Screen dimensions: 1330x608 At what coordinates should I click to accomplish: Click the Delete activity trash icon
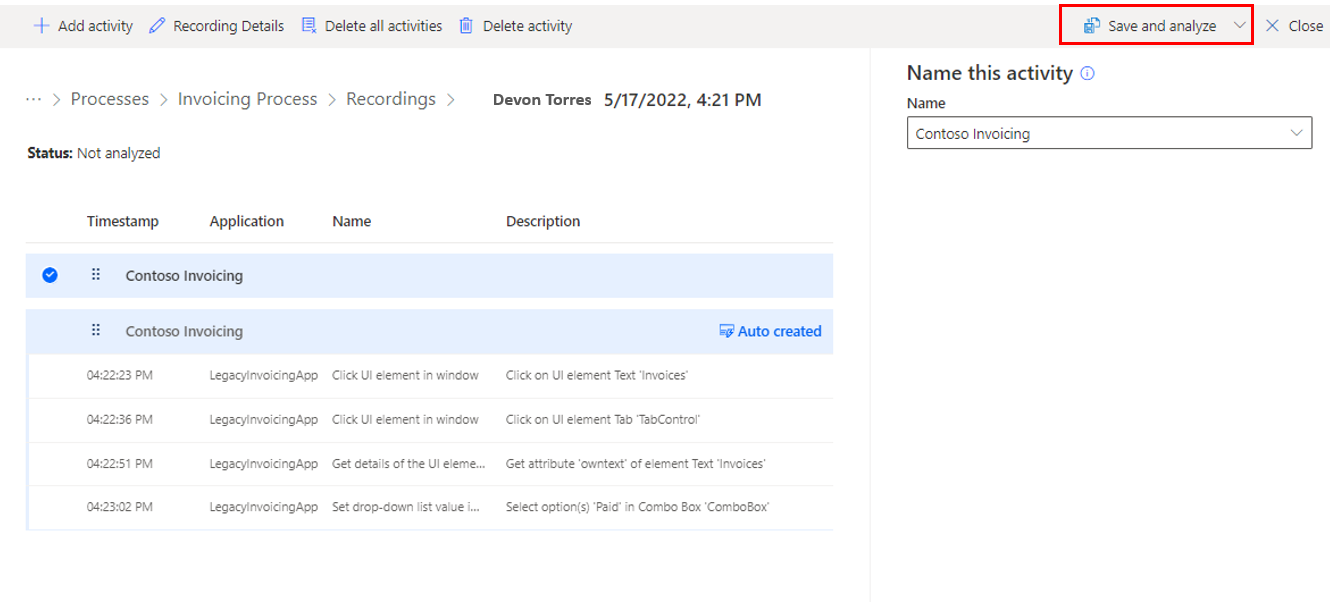point(465,25)
